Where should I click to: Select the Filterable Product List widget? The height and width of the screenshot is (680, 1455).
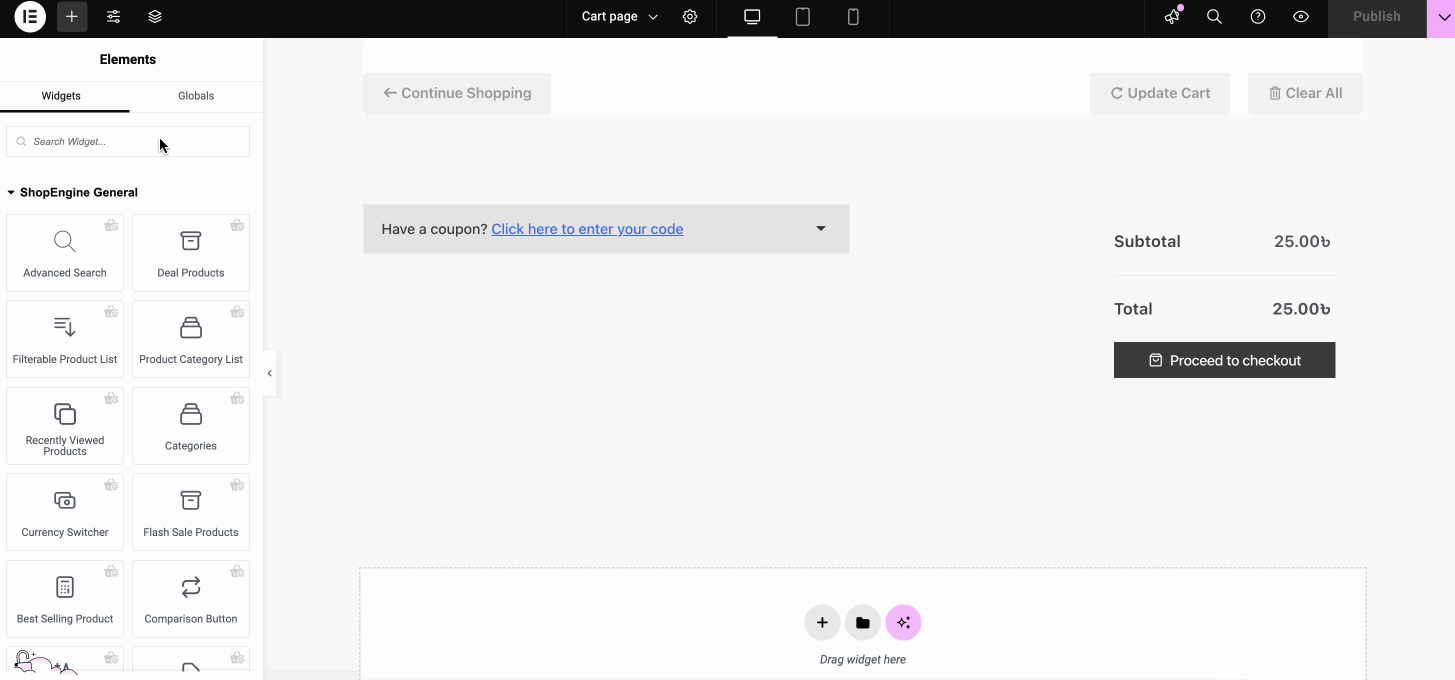click(x=65, y=339)
